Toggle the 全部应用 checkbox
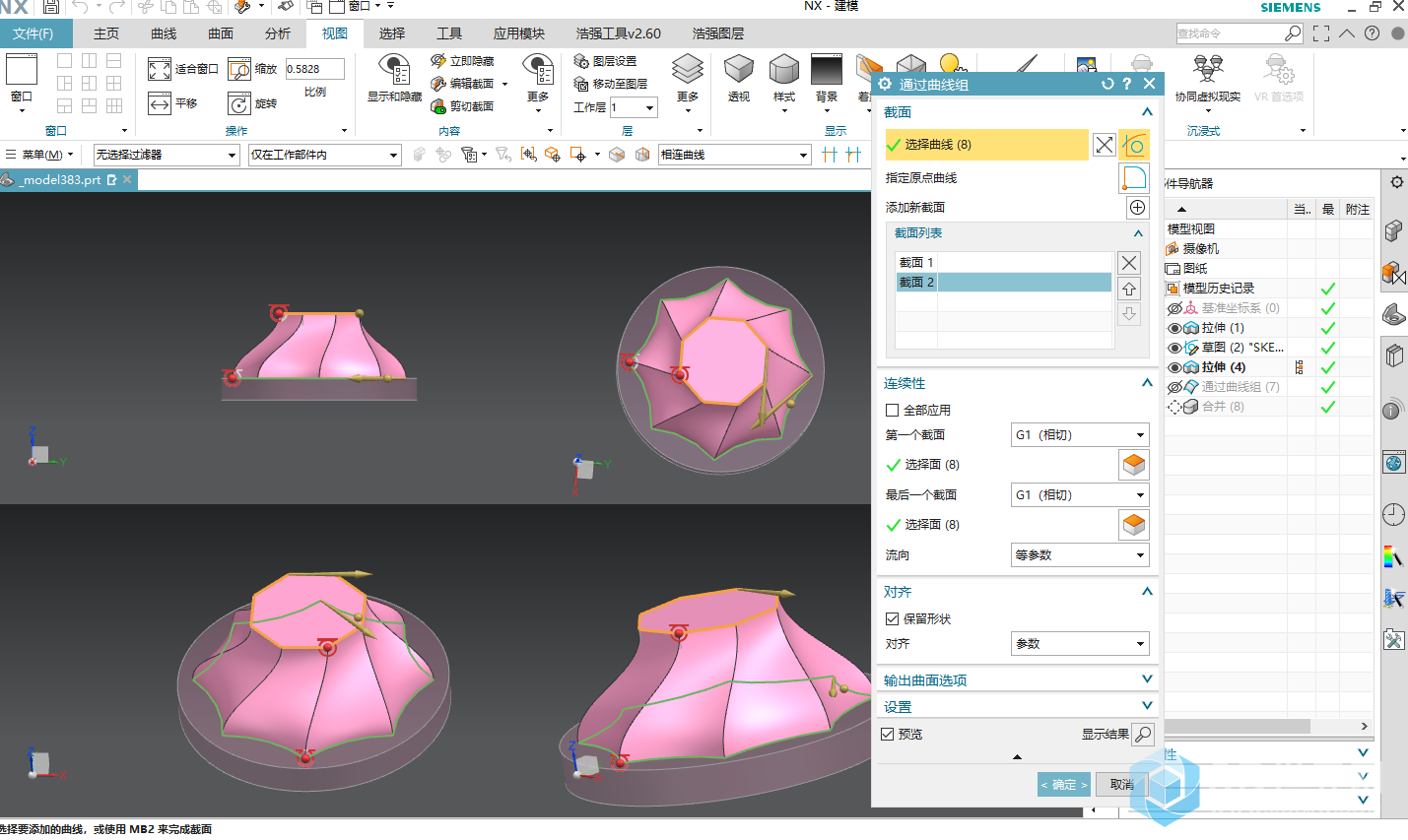1408x840 pixels. [x=892, y=411]
